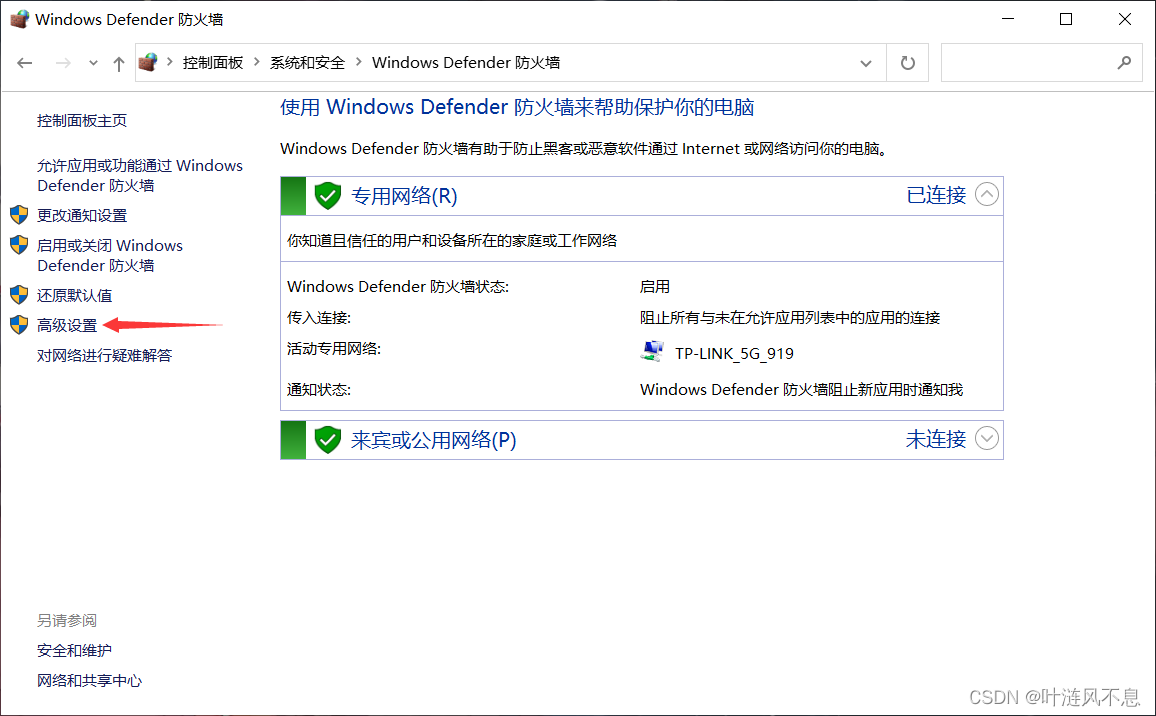Click the firewall icon in the address bar
1156x716 pixels.
pyautogui.click(x=148, y=63)
